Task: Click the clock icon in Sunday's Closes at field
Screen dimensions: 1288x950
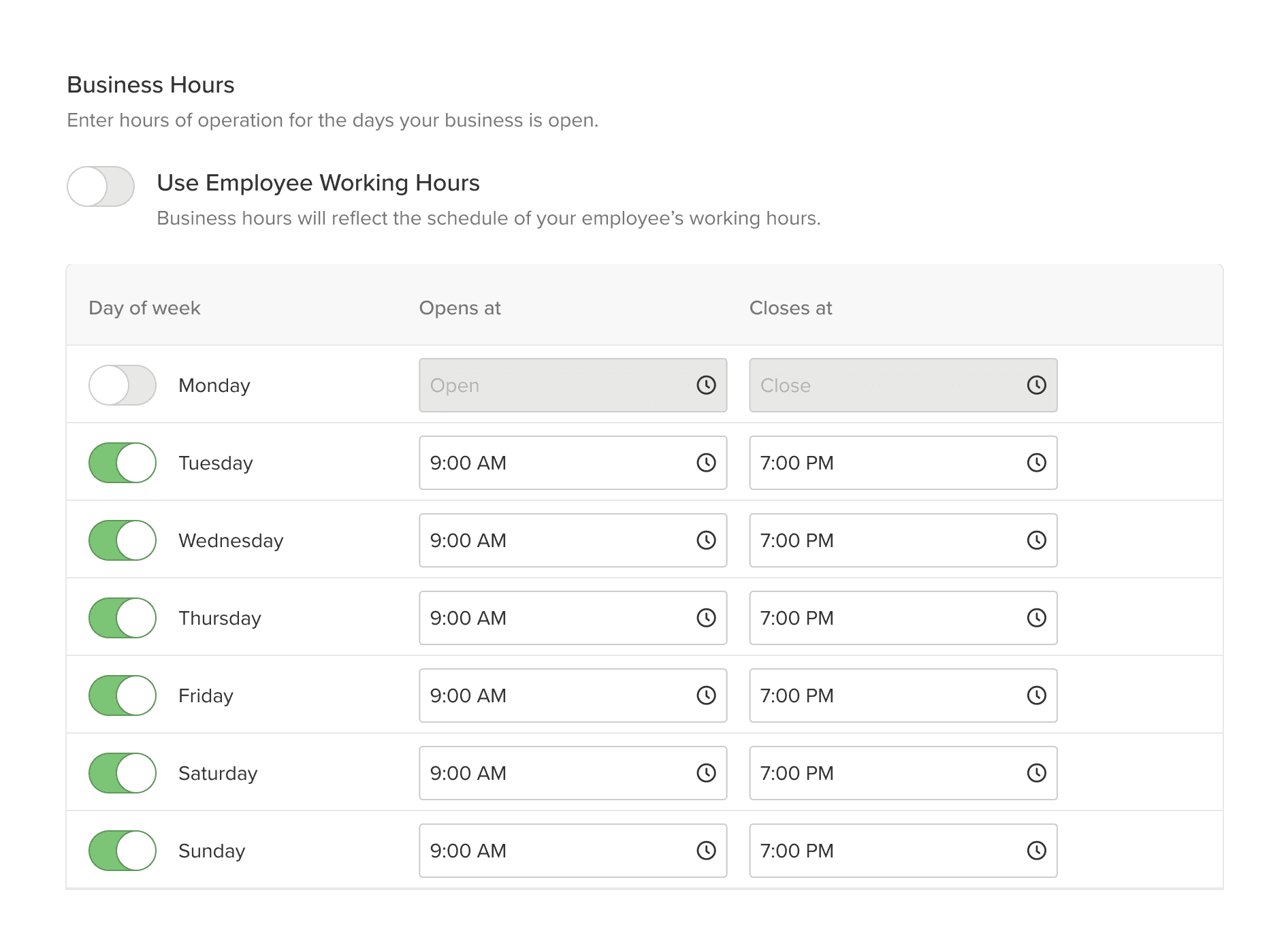Action: [x=1037, y=851]
